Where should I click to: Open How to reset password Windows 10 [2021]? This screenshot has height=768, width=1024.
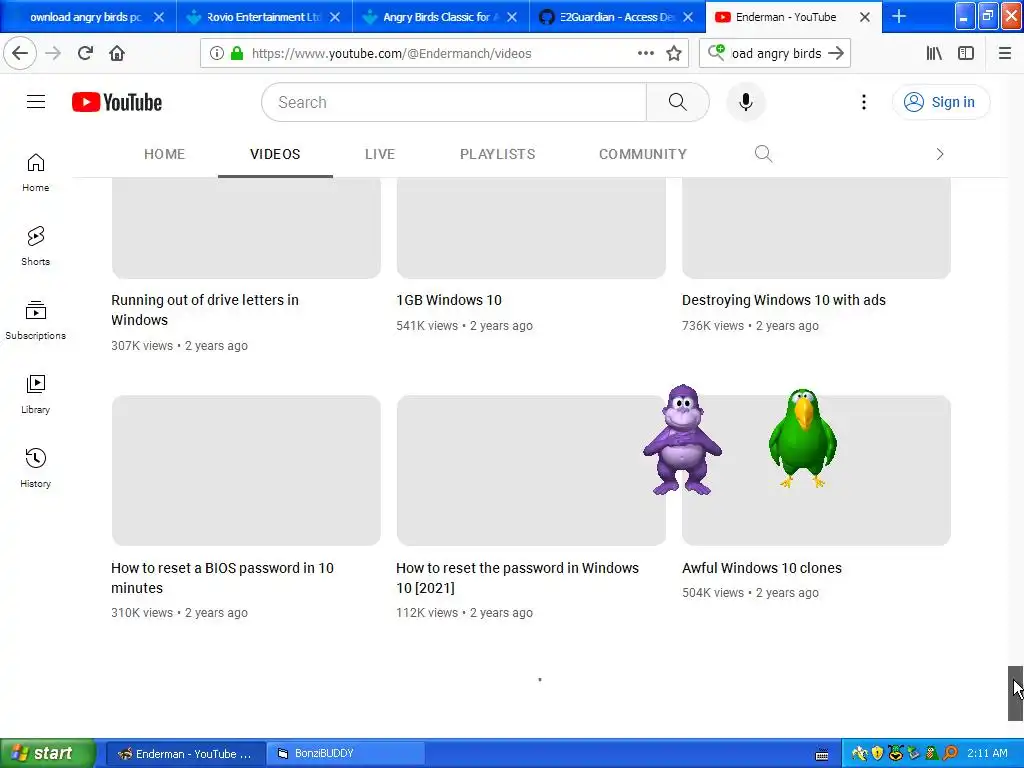coord(517,577)
